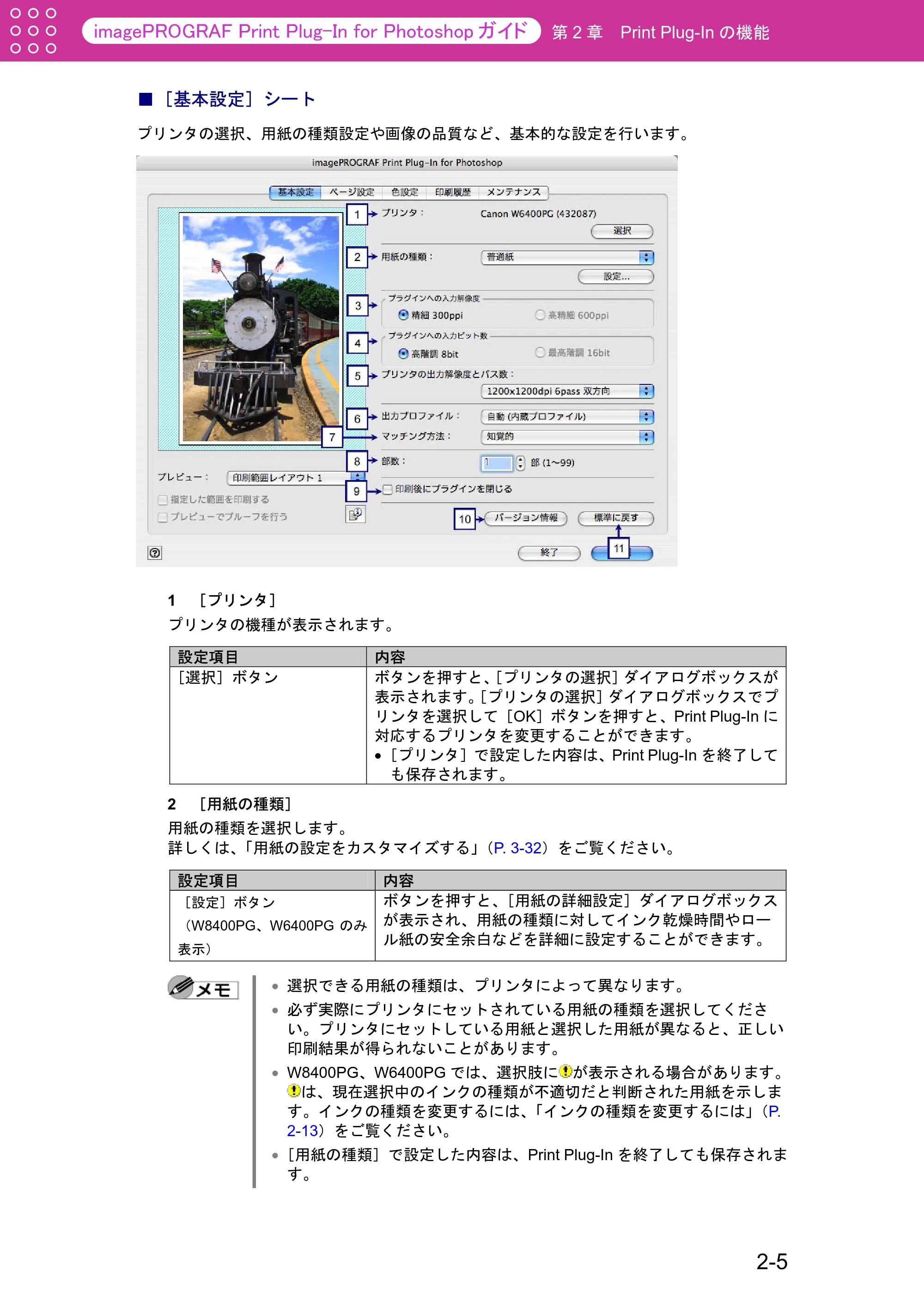Click the guide title in page header

click(x=311, y=31)
